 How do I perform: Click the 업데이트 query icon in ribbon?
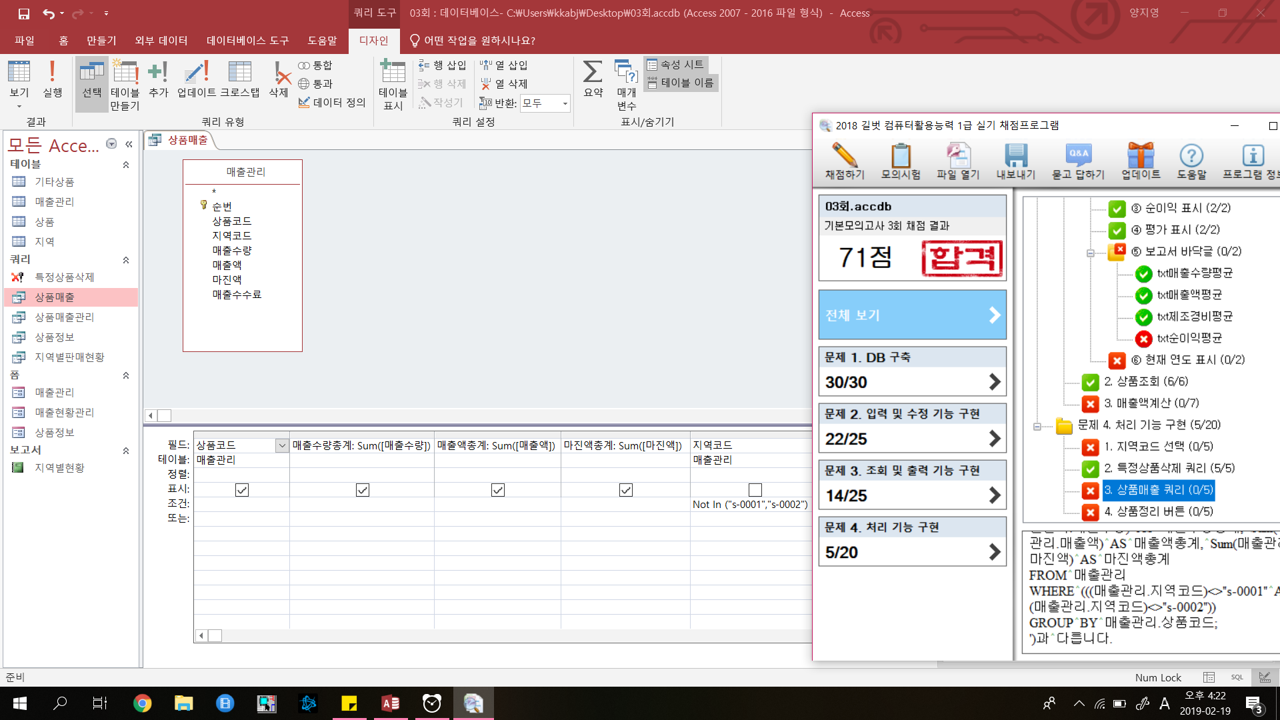click(196, 80)
